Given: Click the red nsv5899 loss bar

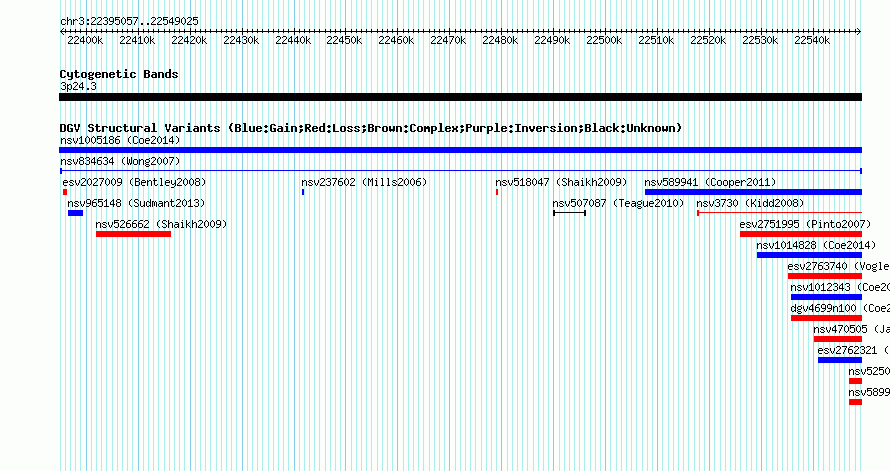Looking at the screenshot, I should click(x=855, y=402).
